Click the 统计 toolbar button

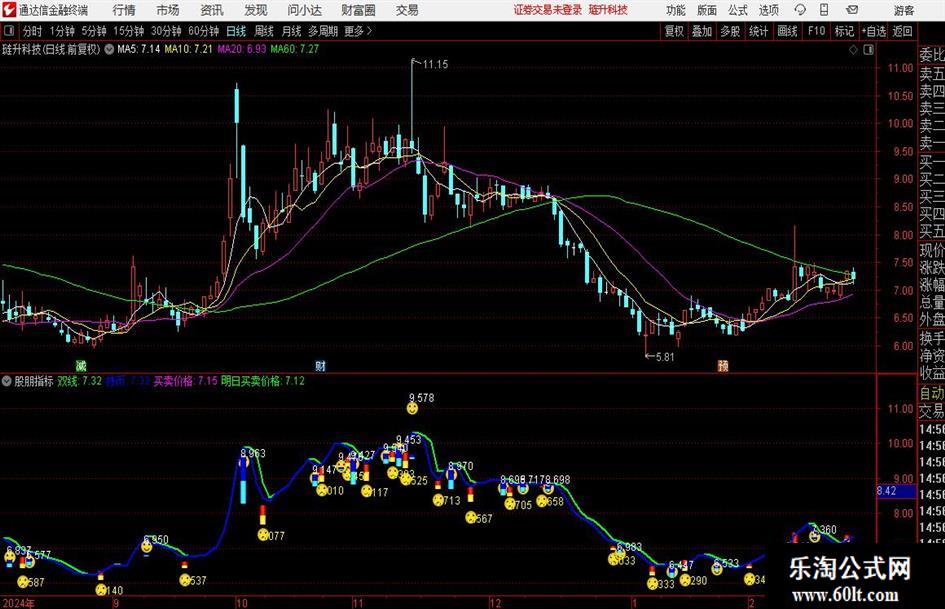pos(758,31)
